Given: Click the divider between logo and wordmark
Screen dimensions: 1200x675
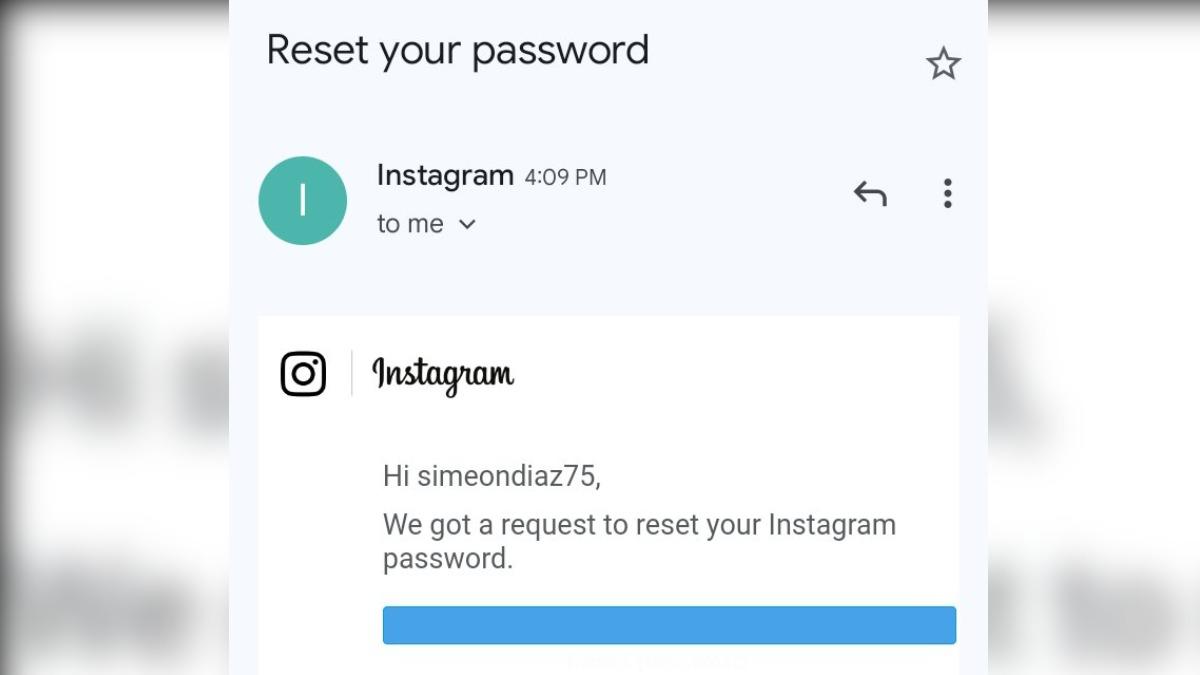Looking at the screenshot, I should (351, 374).
